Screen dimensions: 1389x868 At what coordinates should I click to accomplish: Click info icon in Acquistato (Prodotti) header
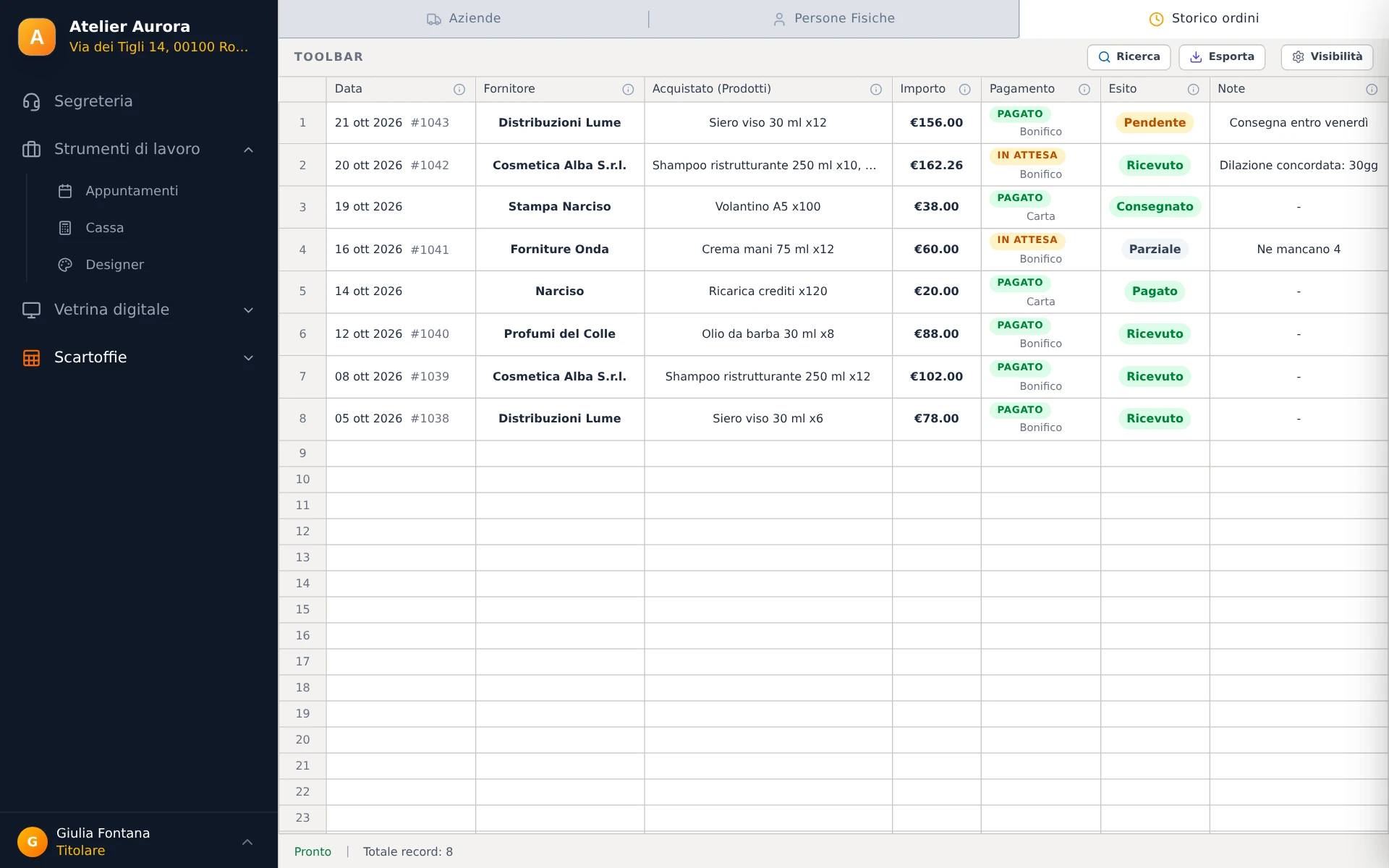[x=876, y=90]
